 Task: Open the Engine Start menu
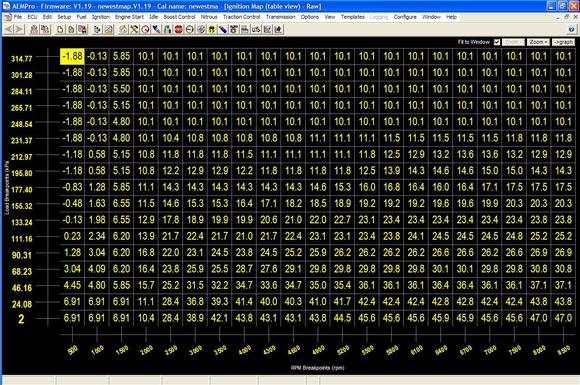click(129, 17)
